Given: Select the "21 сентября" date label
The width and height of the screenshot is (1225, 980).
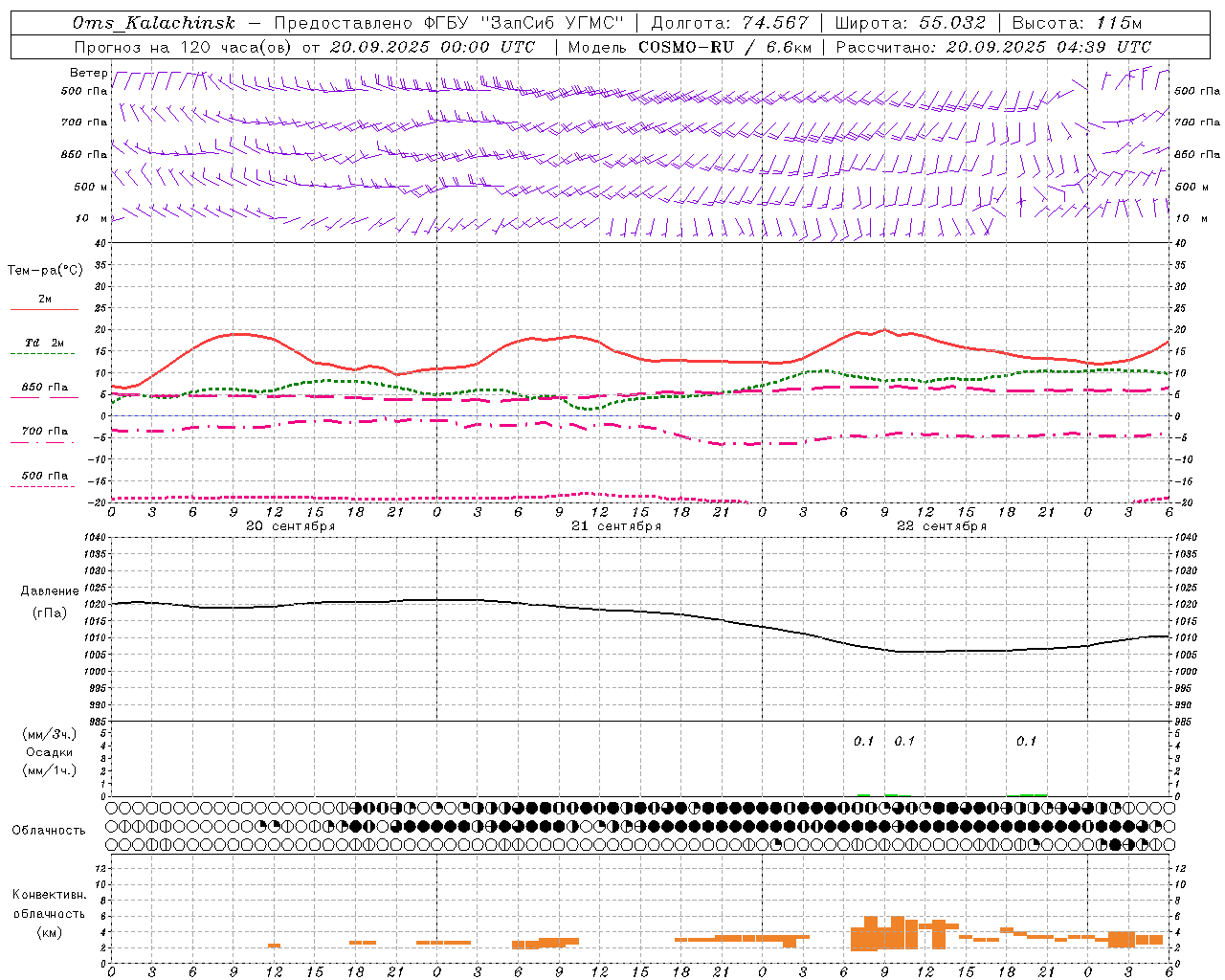Looking at the screenshot, I should (616, 526).
